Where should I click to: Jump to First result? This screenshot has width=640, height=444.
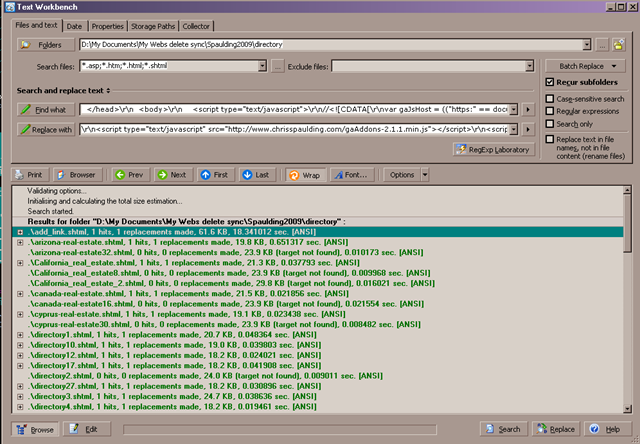point(215,175)
